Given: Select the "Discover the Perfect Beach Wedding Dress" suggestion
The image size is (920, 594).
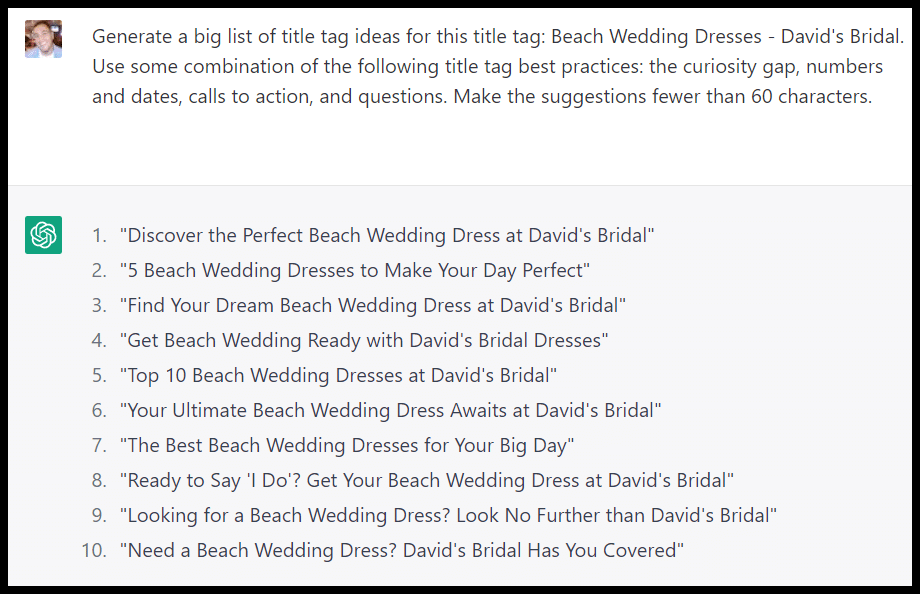Looking at the screenshot, I should [387, 235].
